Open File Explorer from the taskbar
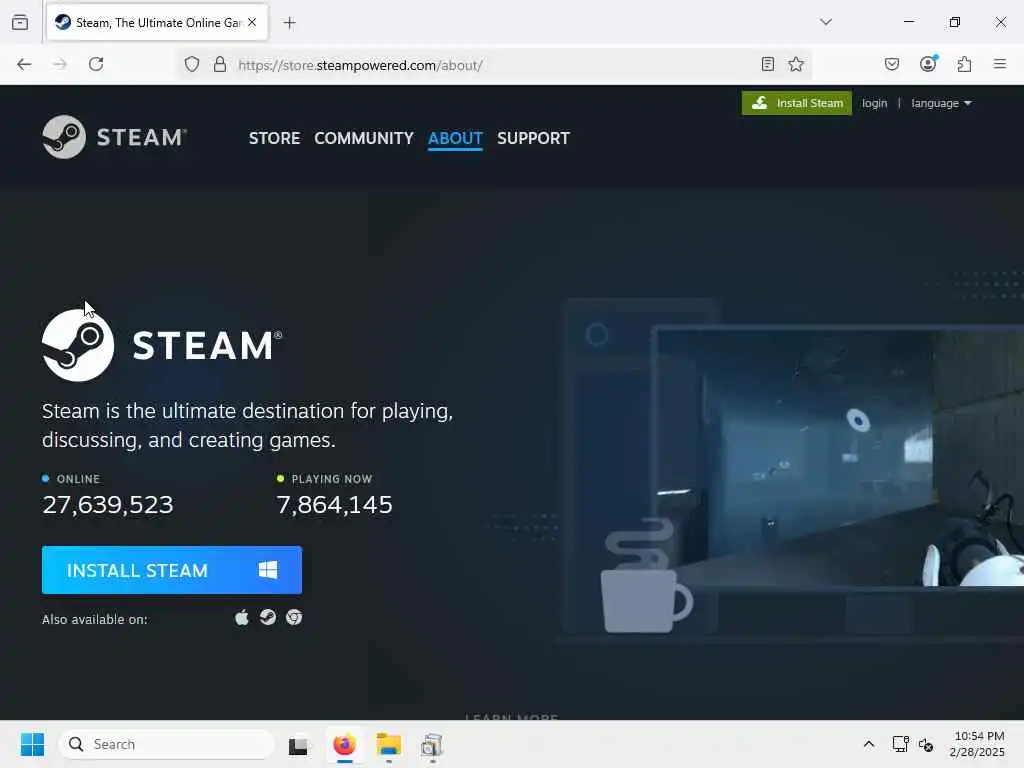Image resolution: width=1024 pixels, height=768 pixels. point(389,744)
